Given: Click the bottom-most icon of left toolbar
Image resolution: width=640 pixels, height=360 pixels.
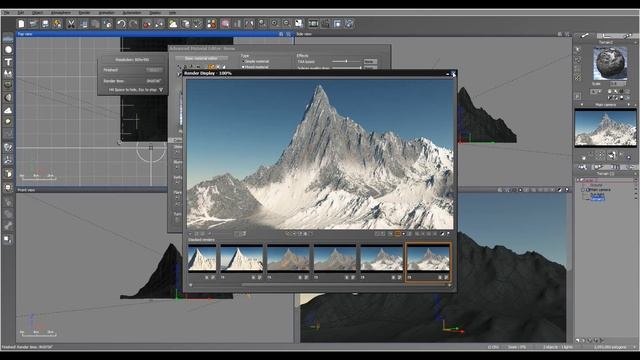Looking at the screenshot, I should [x=8, y=240].
